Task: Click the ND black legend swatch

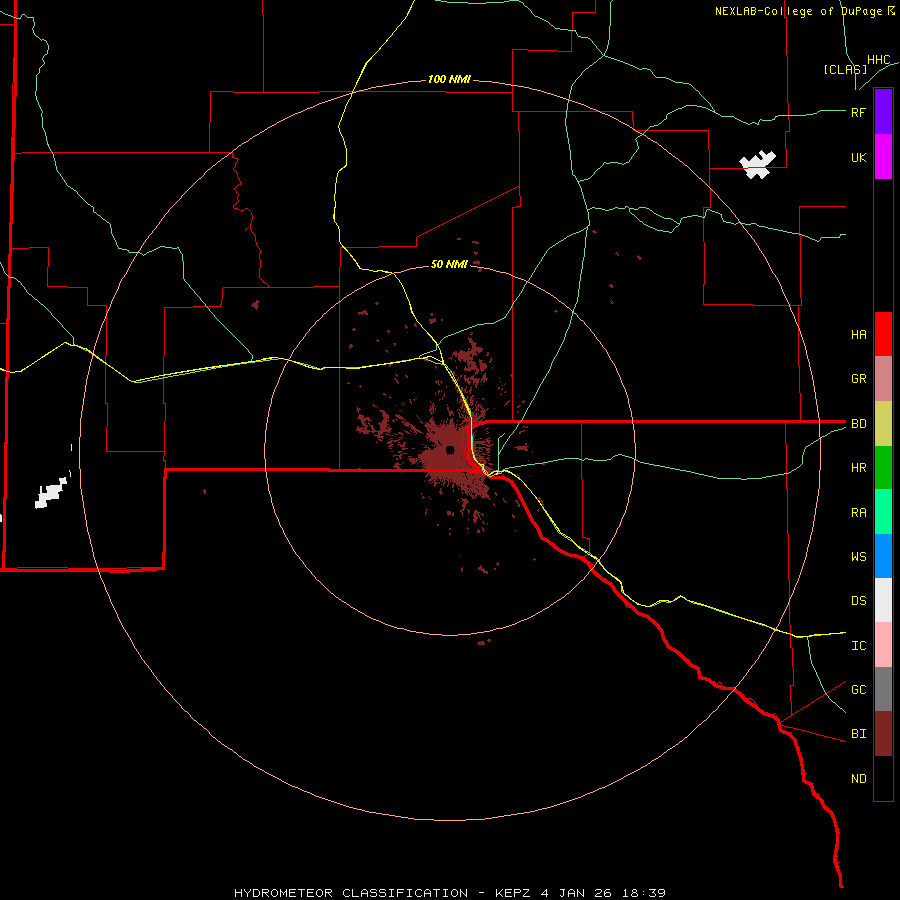Action: 883,778
